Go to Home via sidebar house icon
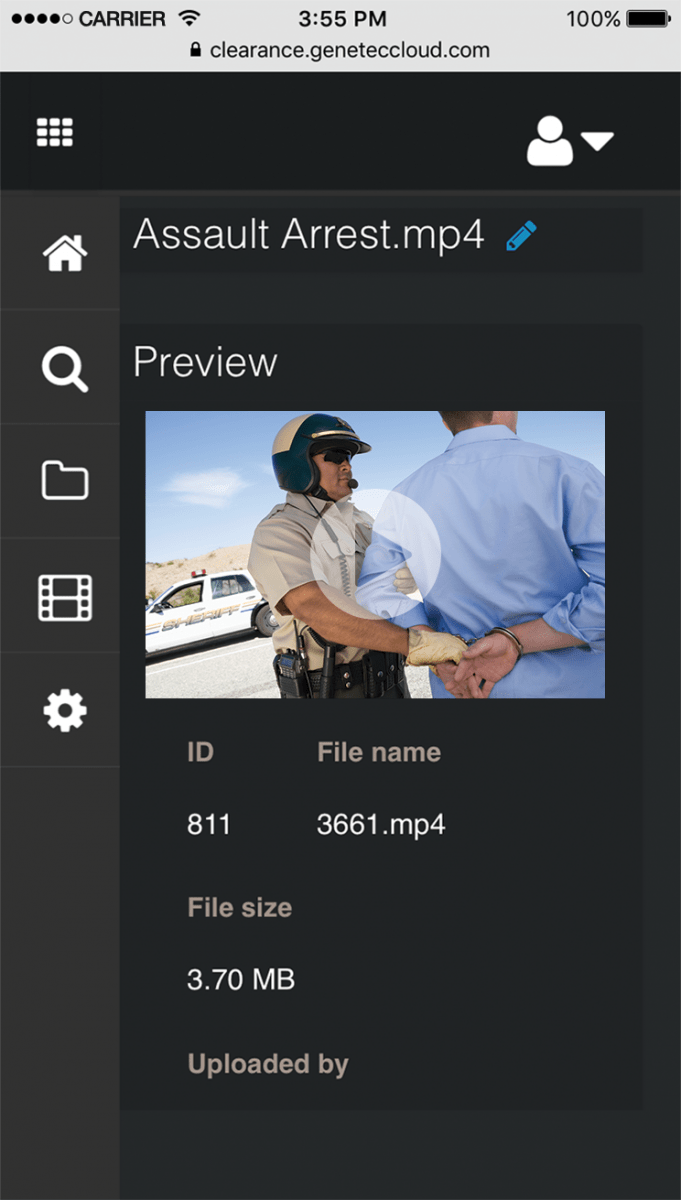681x1200 pixels. (x=65, y=252)
